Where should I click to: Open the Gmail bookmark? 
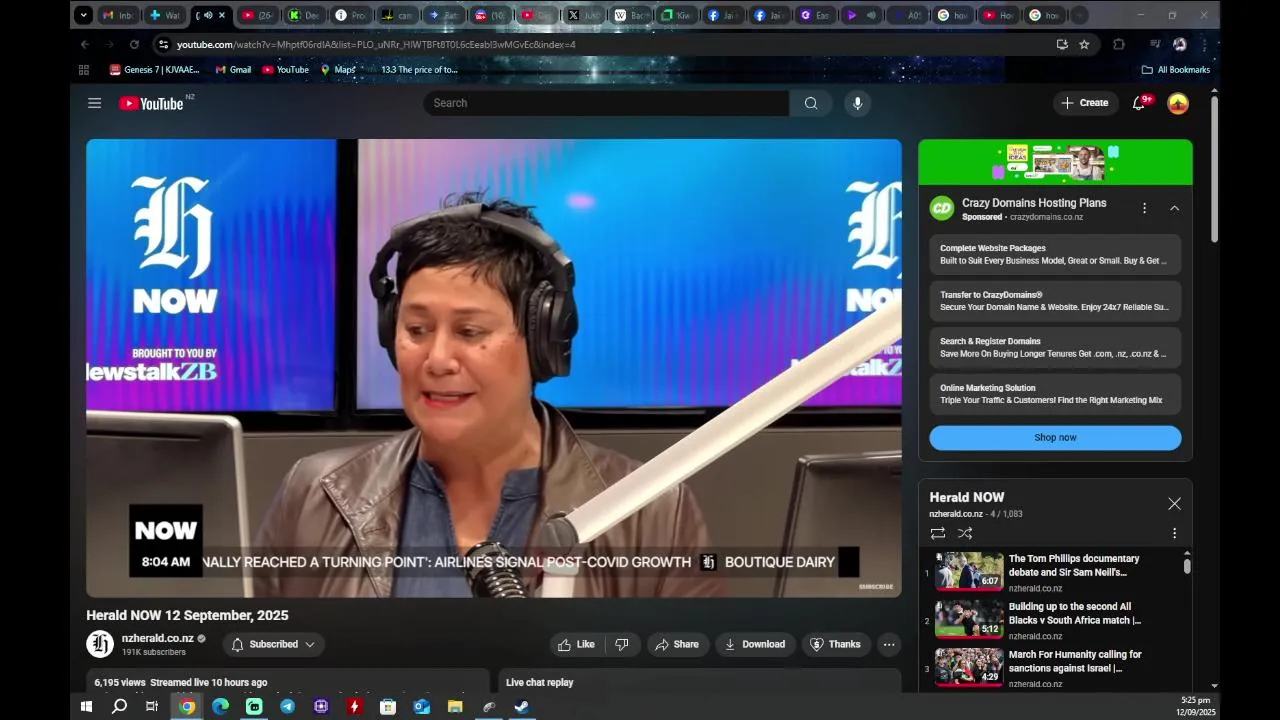click(233, 70)
